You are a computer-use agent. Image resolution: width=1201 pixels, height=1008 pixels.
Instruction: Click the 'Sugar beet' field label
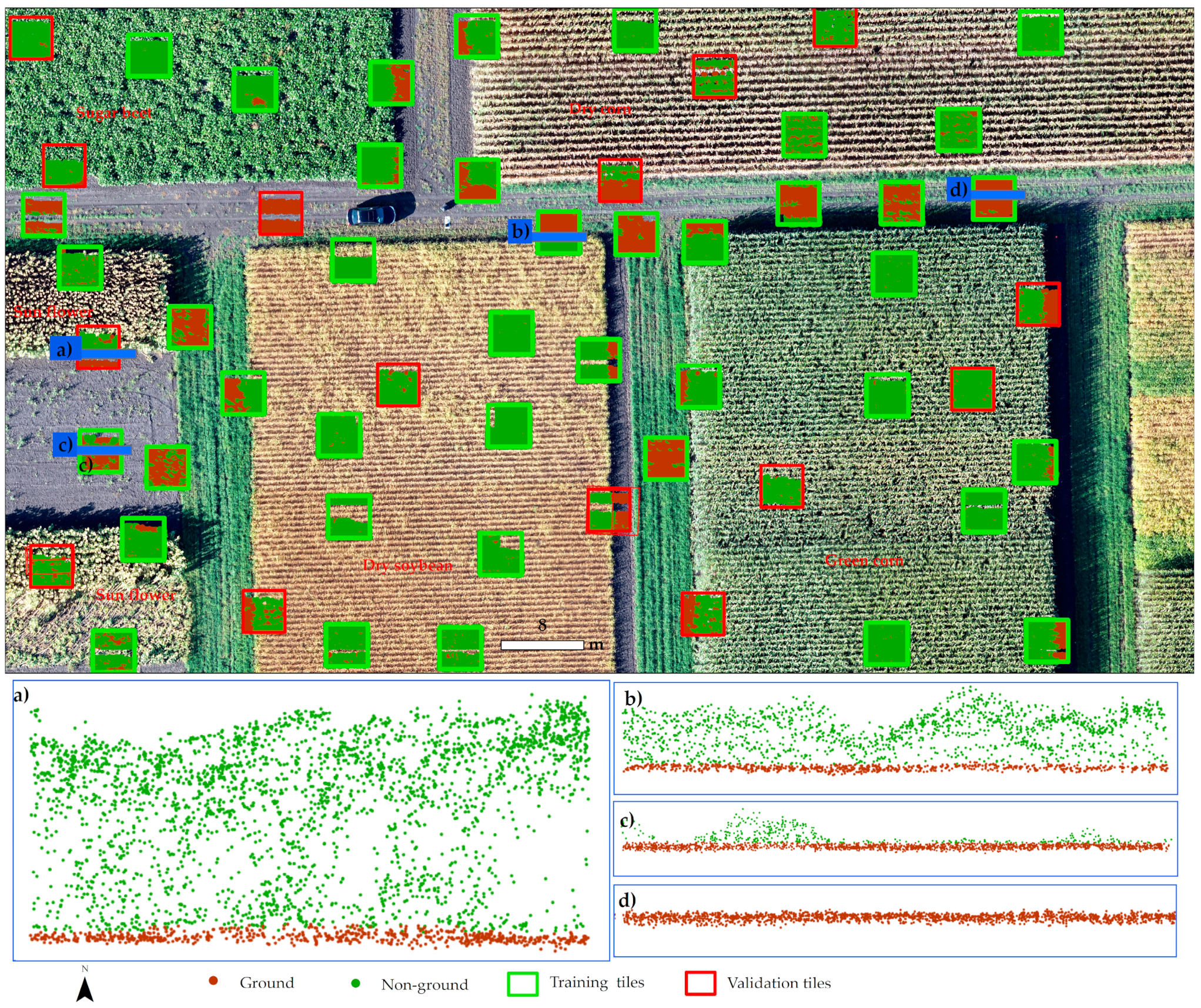point(114,112)
